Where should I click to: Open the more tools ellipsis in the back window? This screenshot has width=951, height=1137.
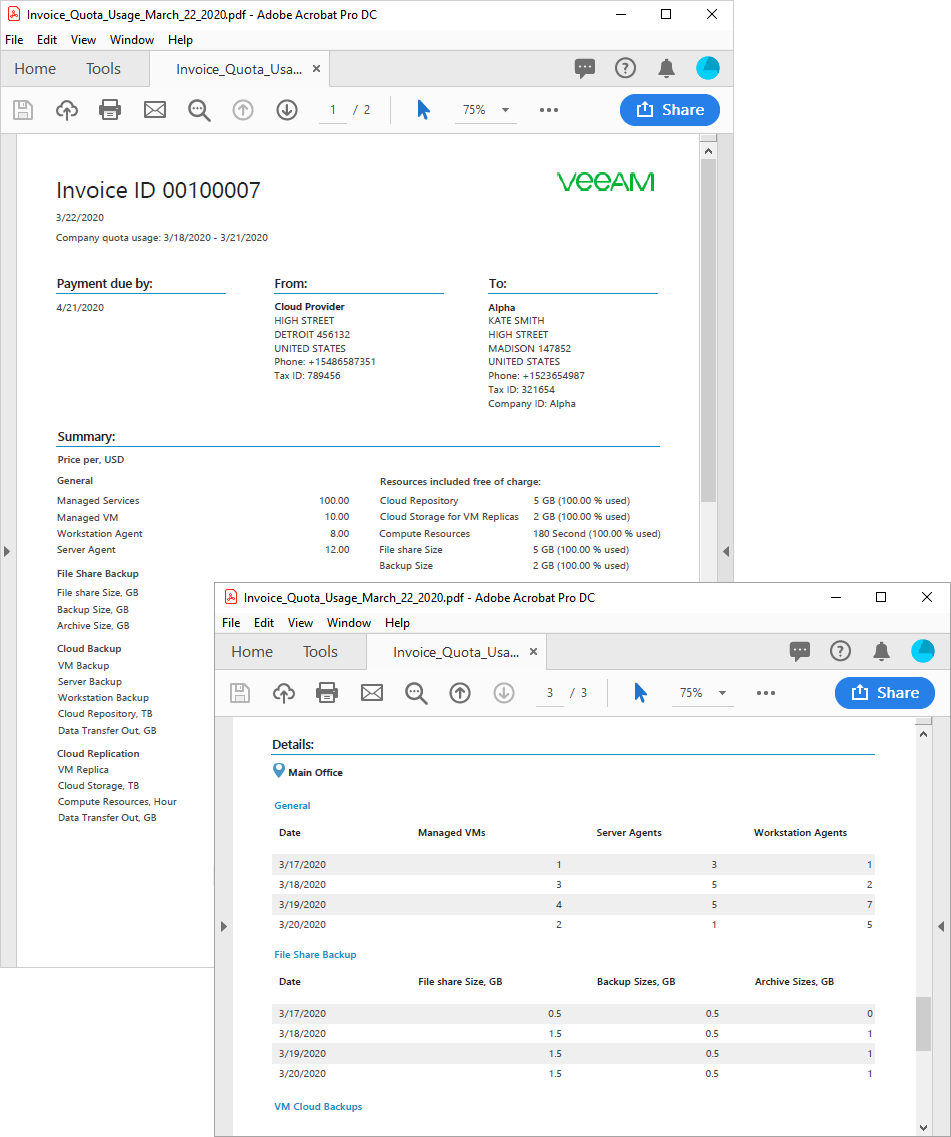[549, 110]
